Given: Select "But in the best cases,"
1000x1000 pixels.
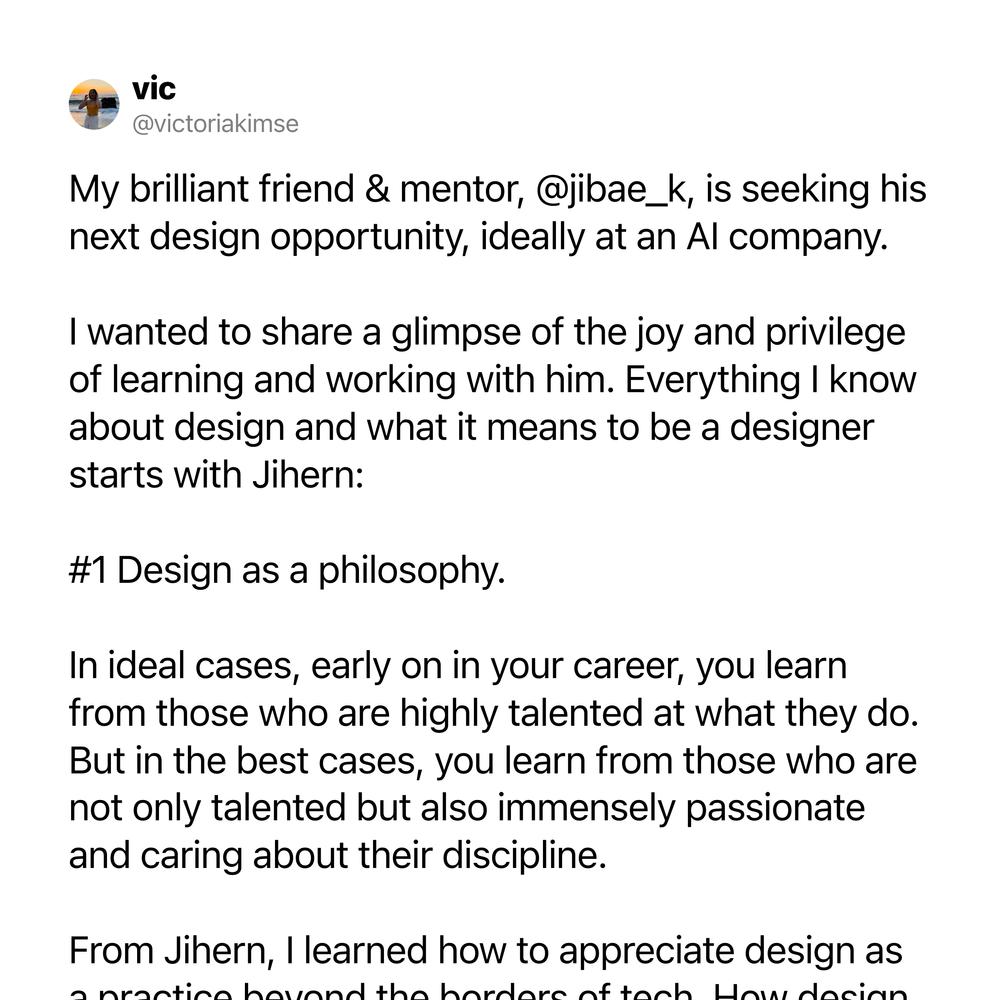Looking at the screenshot, I should tap(246, 761).
